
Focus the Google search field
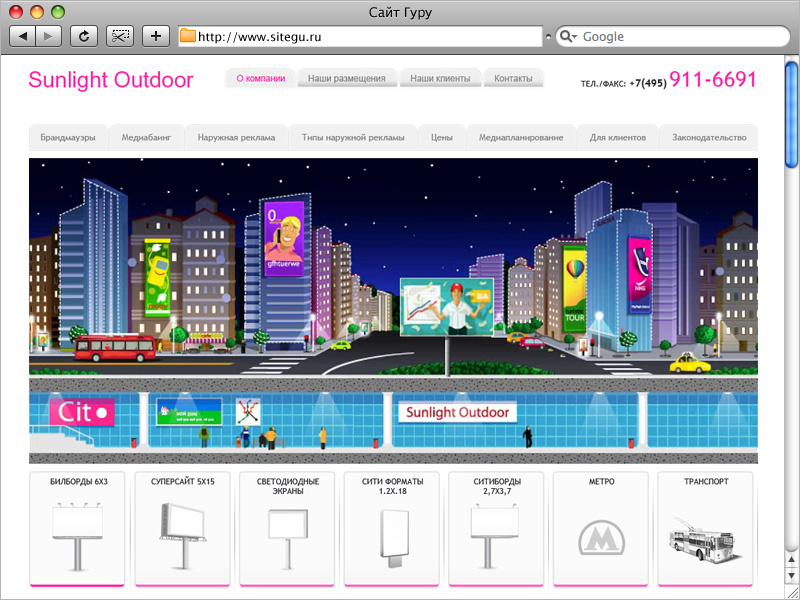tap(672, 37)
